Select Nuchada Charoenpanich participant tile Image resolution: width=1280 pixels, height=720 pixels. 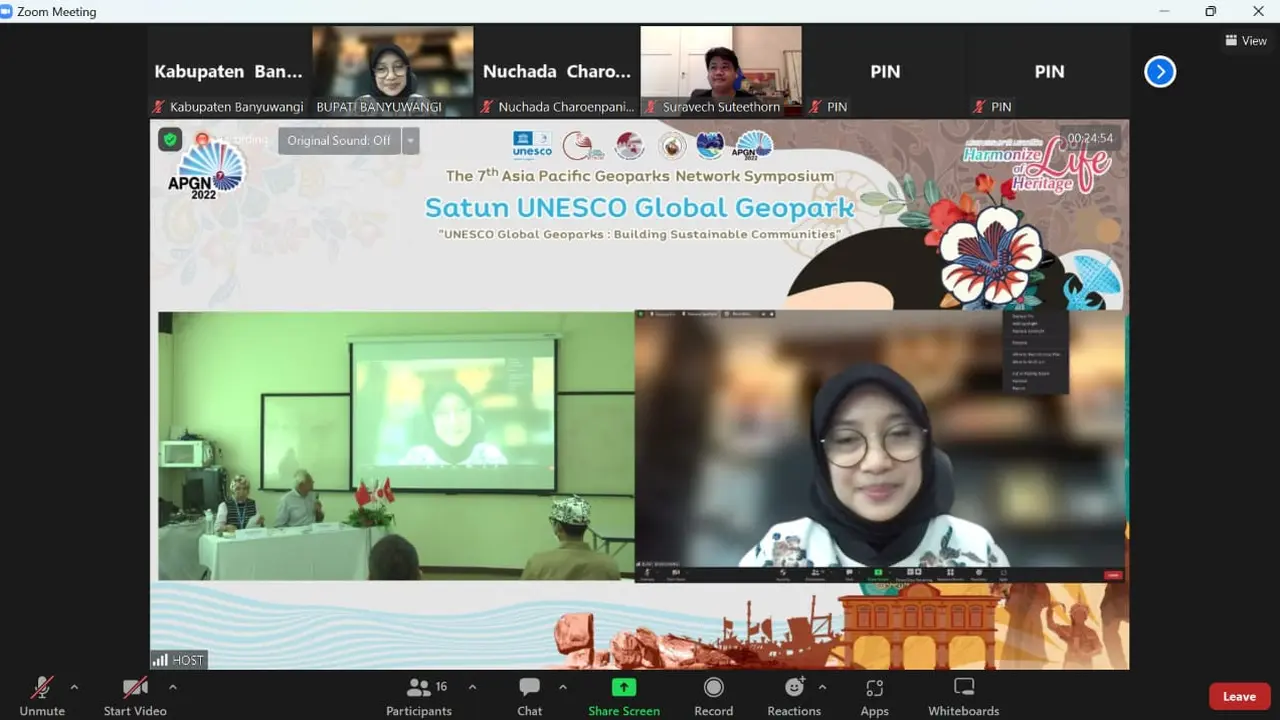coord(557,72)
